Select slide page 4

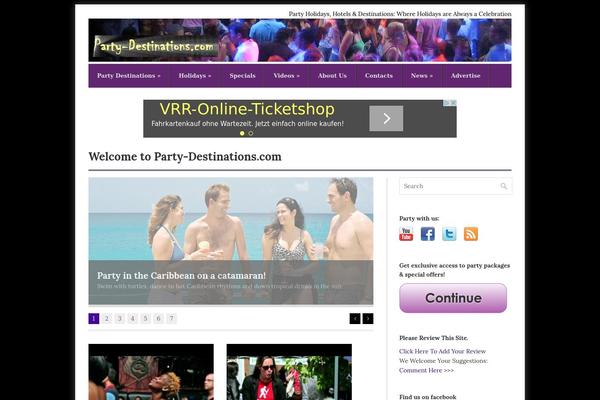pos(133,318)
